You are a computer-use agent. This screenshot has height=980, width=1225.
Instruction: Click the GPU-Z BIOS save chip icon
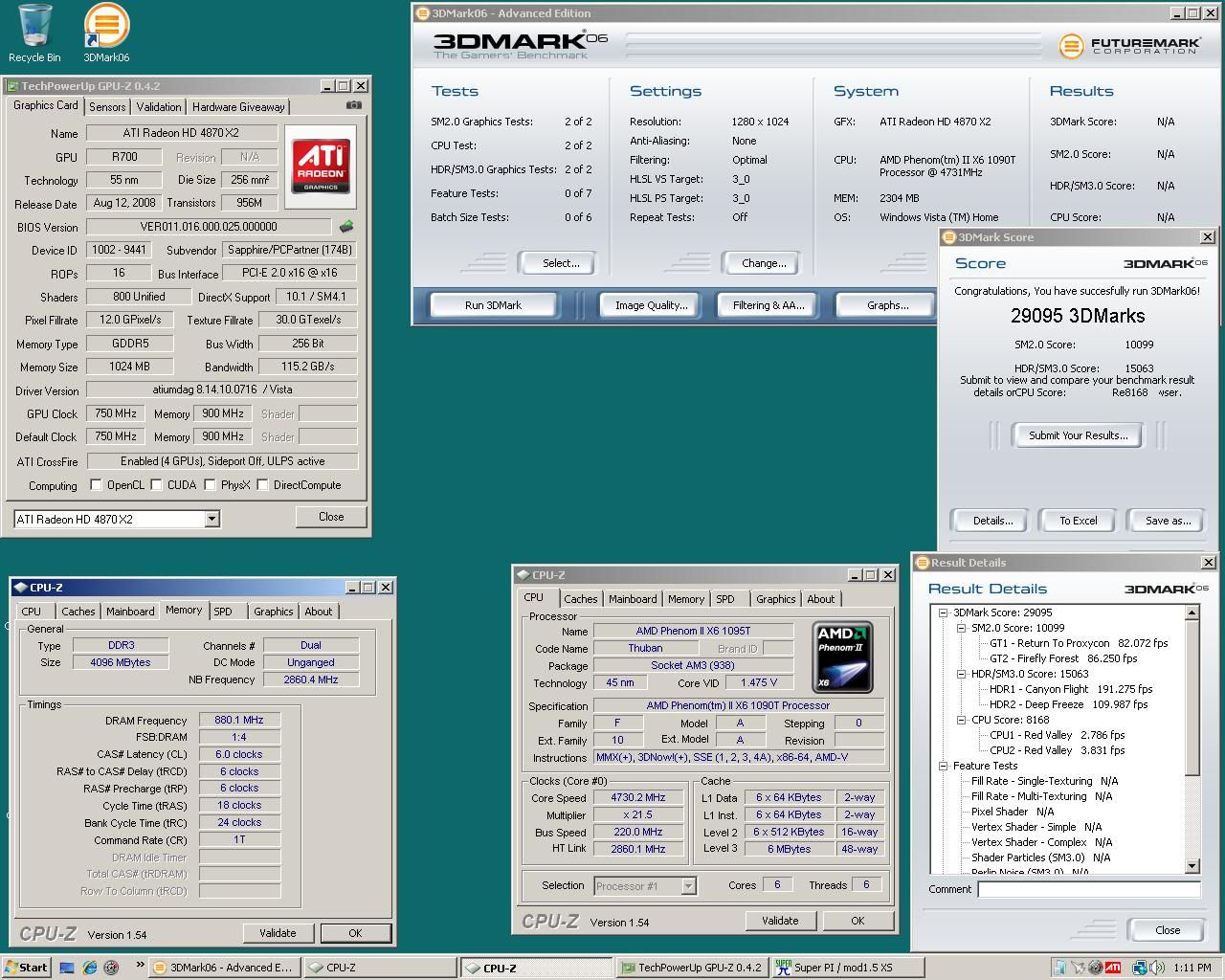(x=346, y=227)
